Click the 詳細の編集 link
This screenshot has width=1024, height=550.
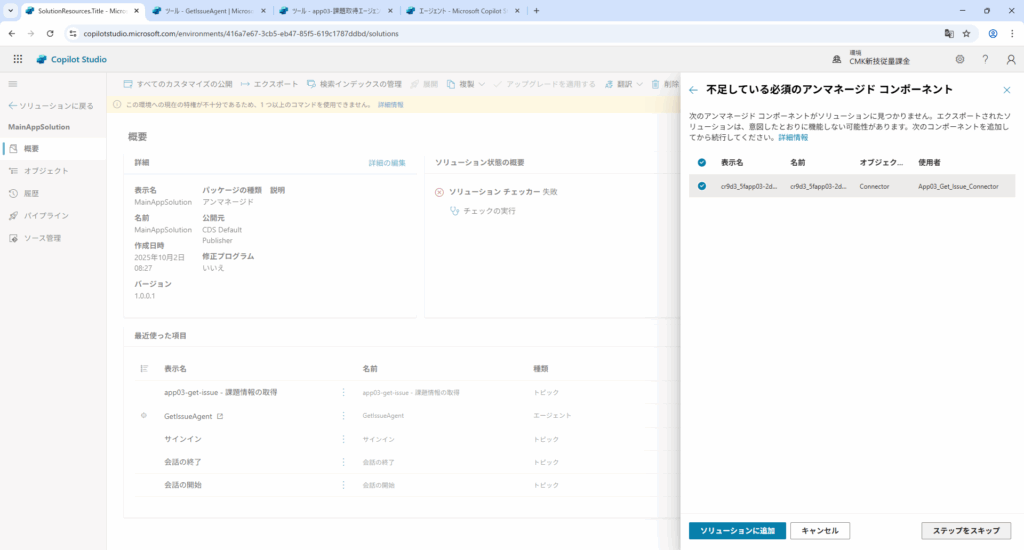point(387,162)
